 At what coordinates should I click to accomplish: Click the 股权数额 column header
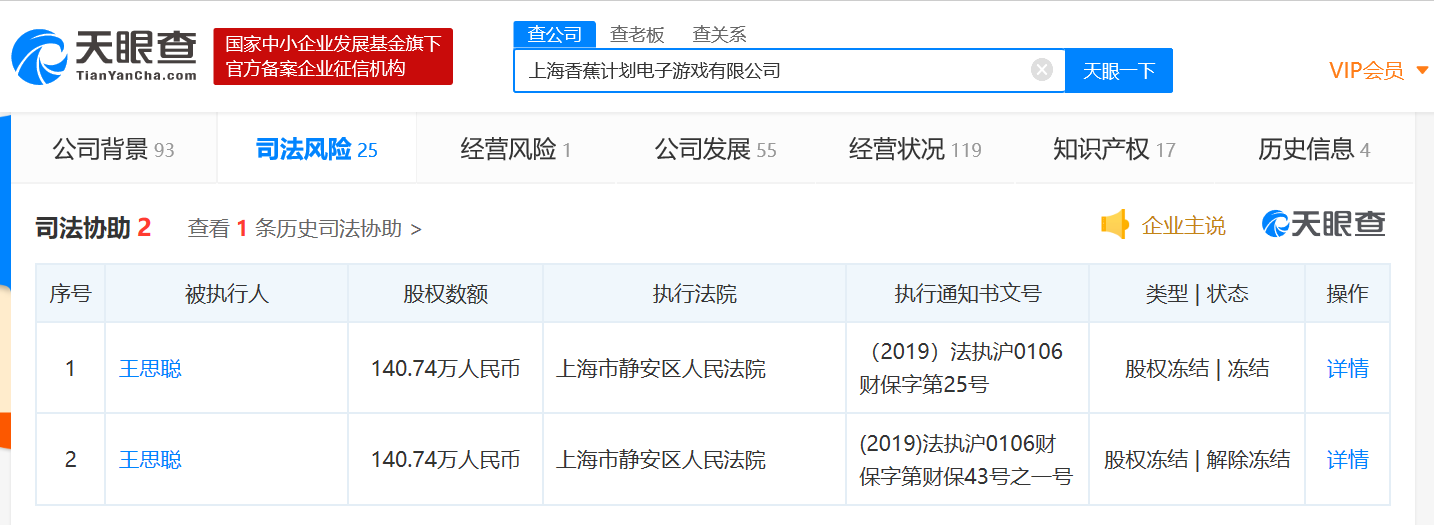coord(446,294)
